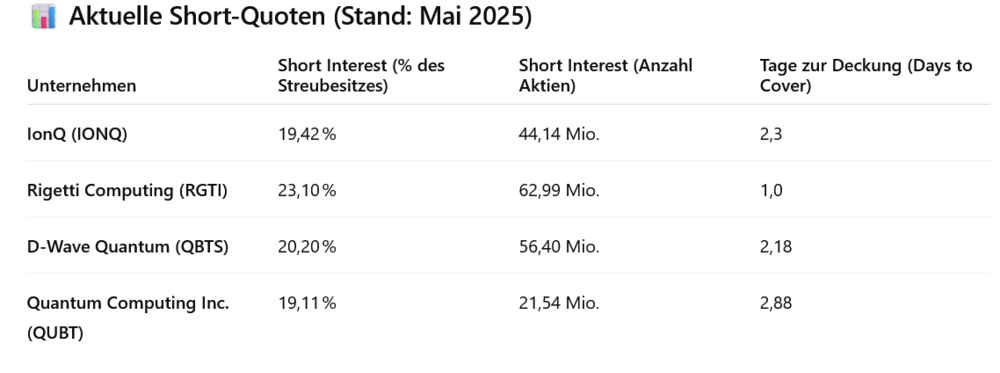Viewport: 1000px width, 373px height.
Task: Click the 44,14 Mio. share count
Action: coord(559,135)
